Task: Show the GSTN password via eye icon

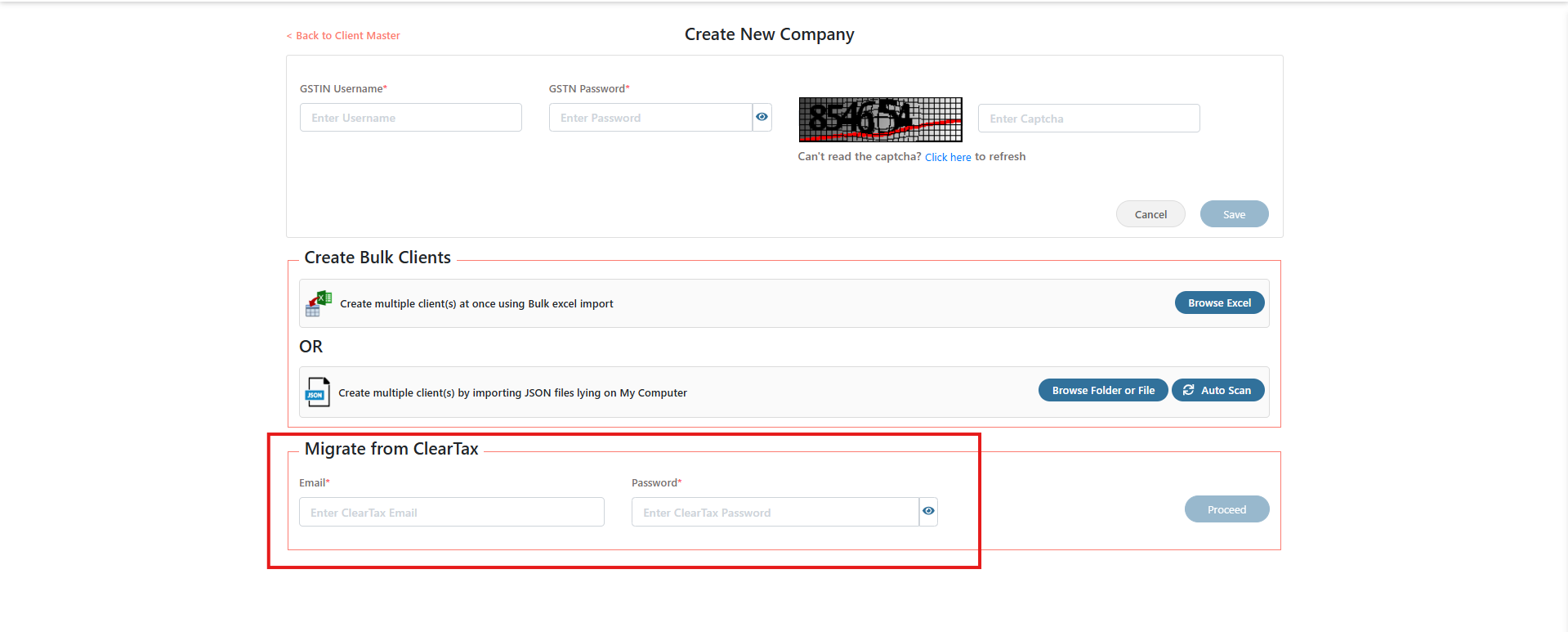Action: pos(762,118)
